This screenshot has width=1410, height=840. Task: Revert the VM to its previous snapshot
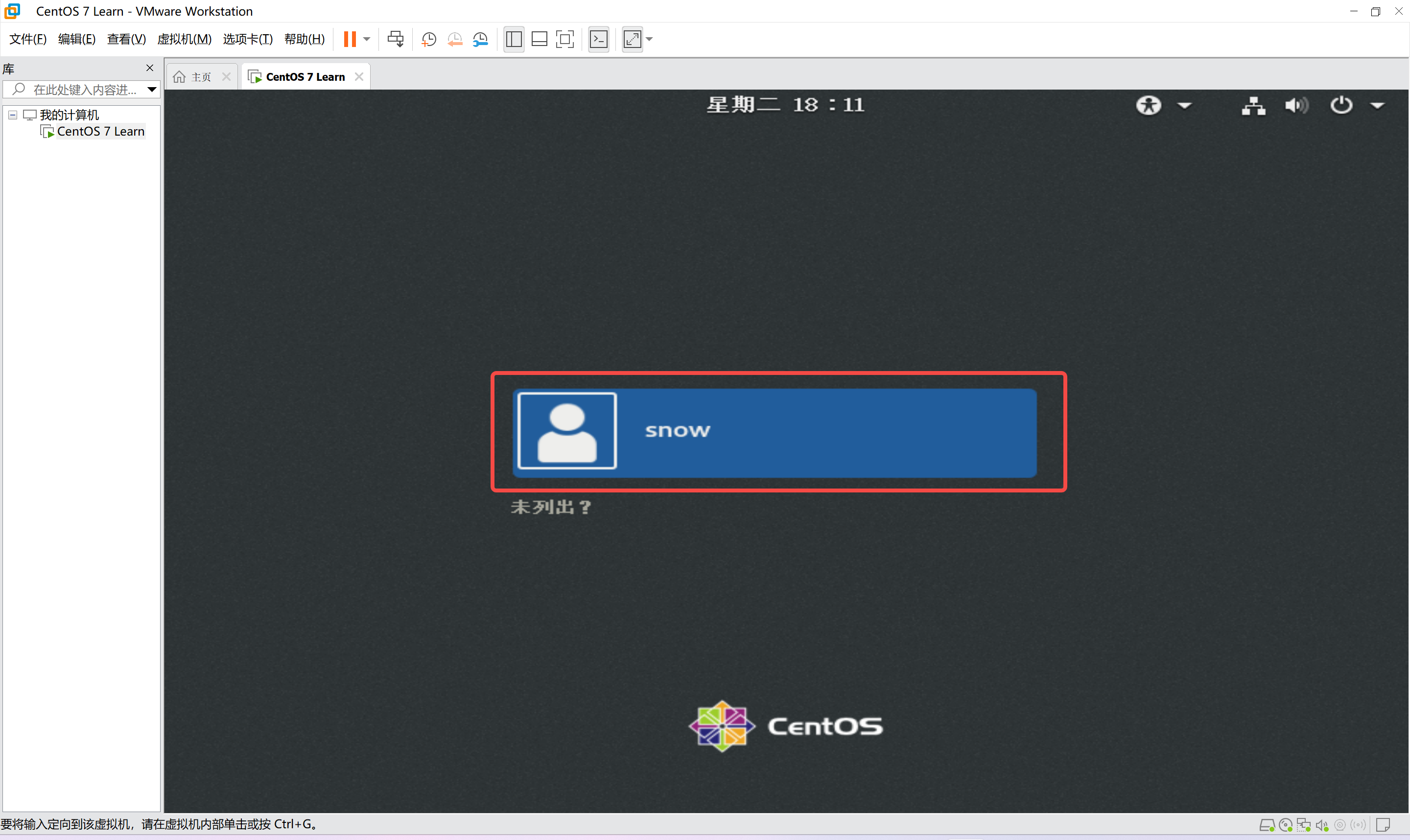point(454,39)
